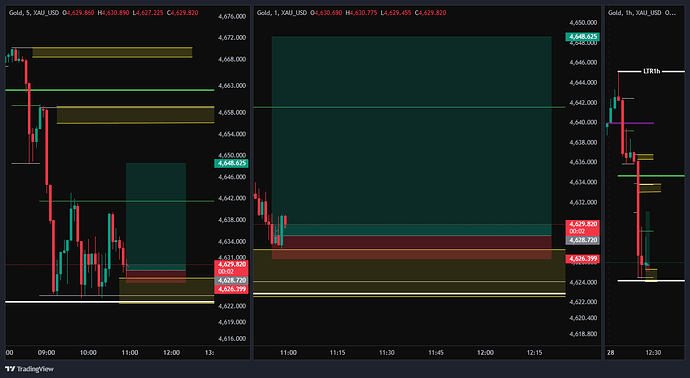690x378 pixels.
Task: Click 4,620.400 on 1-minute price axis
Action: coord(583,318)
